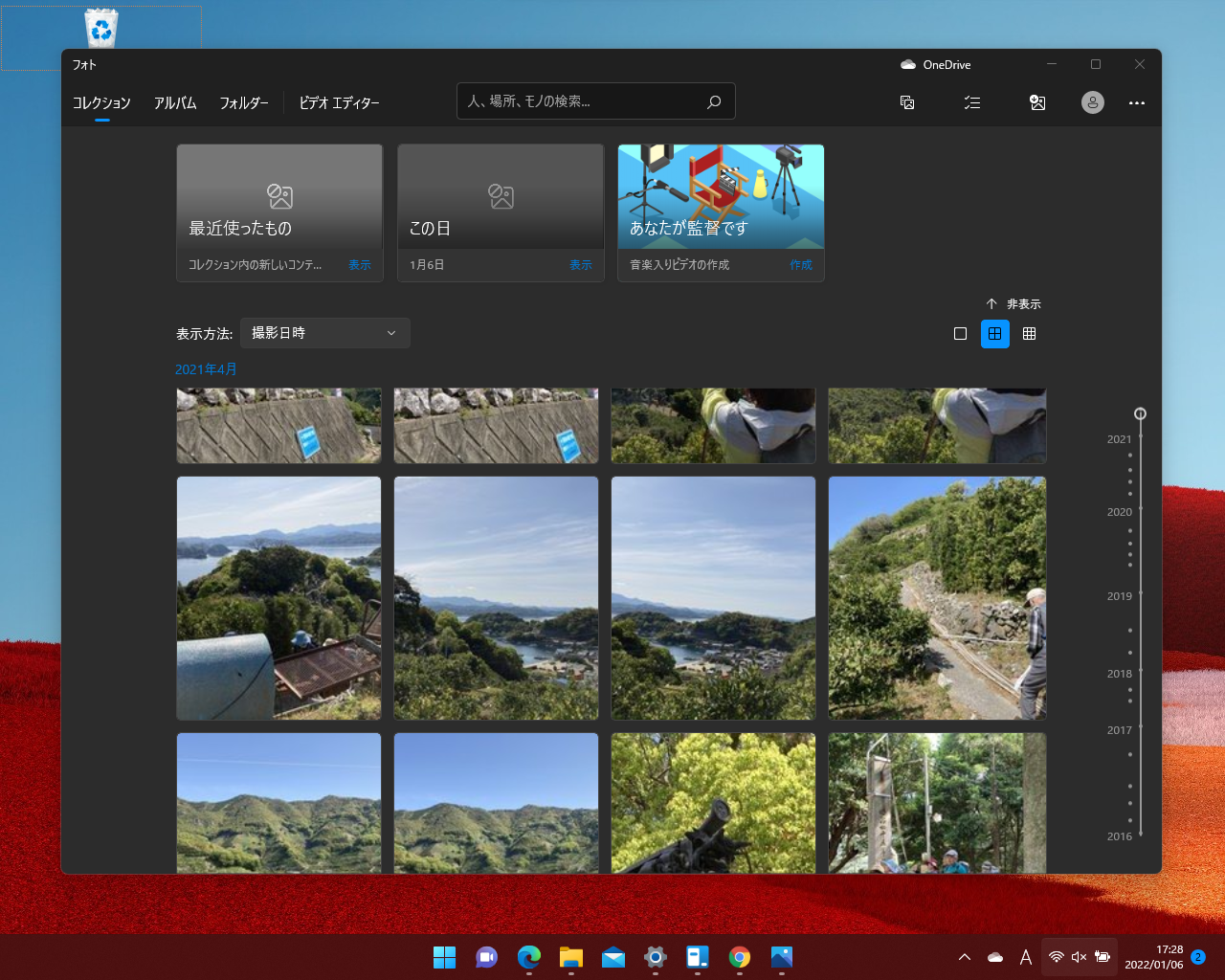Keep medium grid view selected
Screen dimensions: 1225x980
(995, 333)
